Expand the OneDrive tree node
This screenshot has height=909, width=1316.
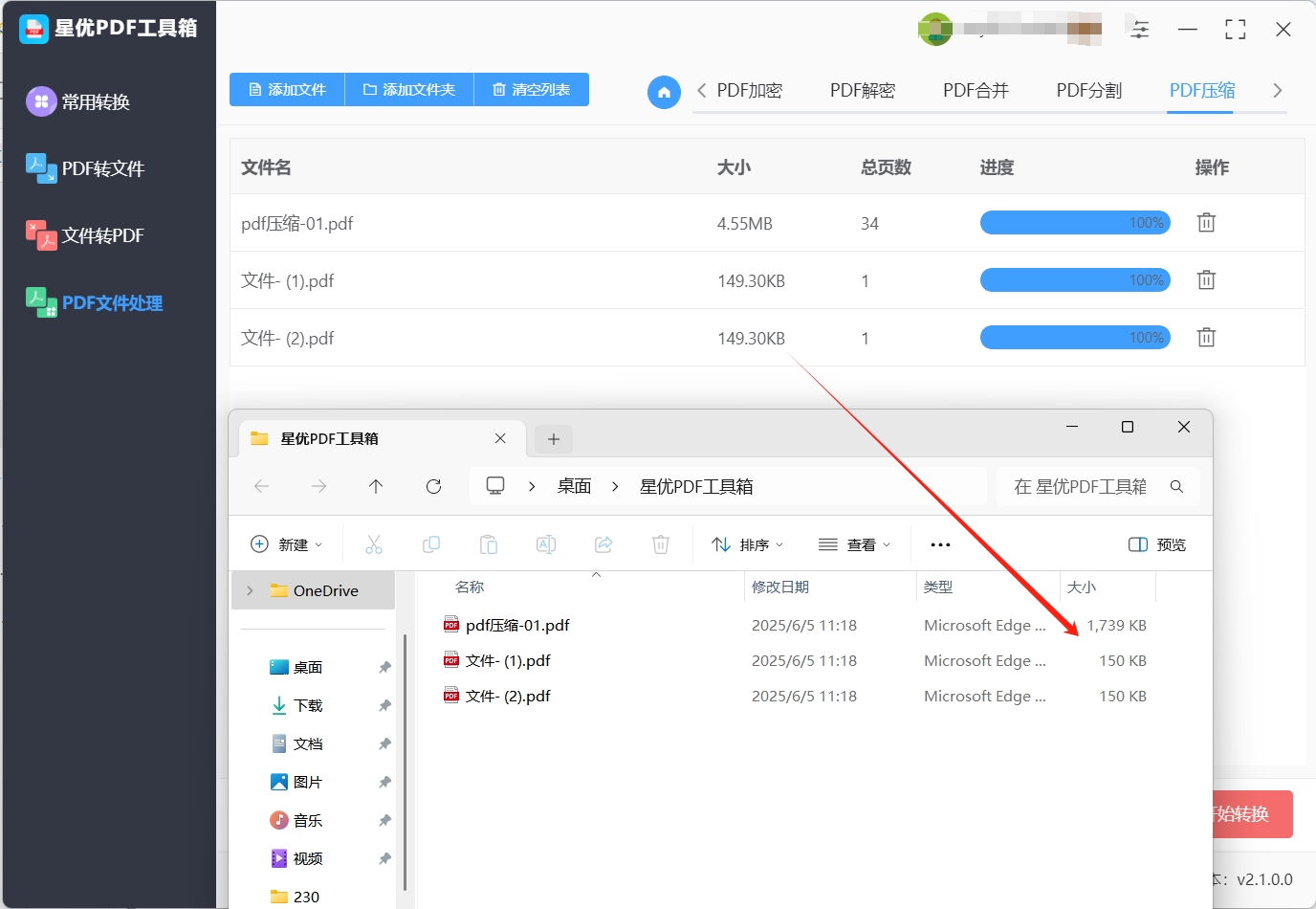[250, 590]
